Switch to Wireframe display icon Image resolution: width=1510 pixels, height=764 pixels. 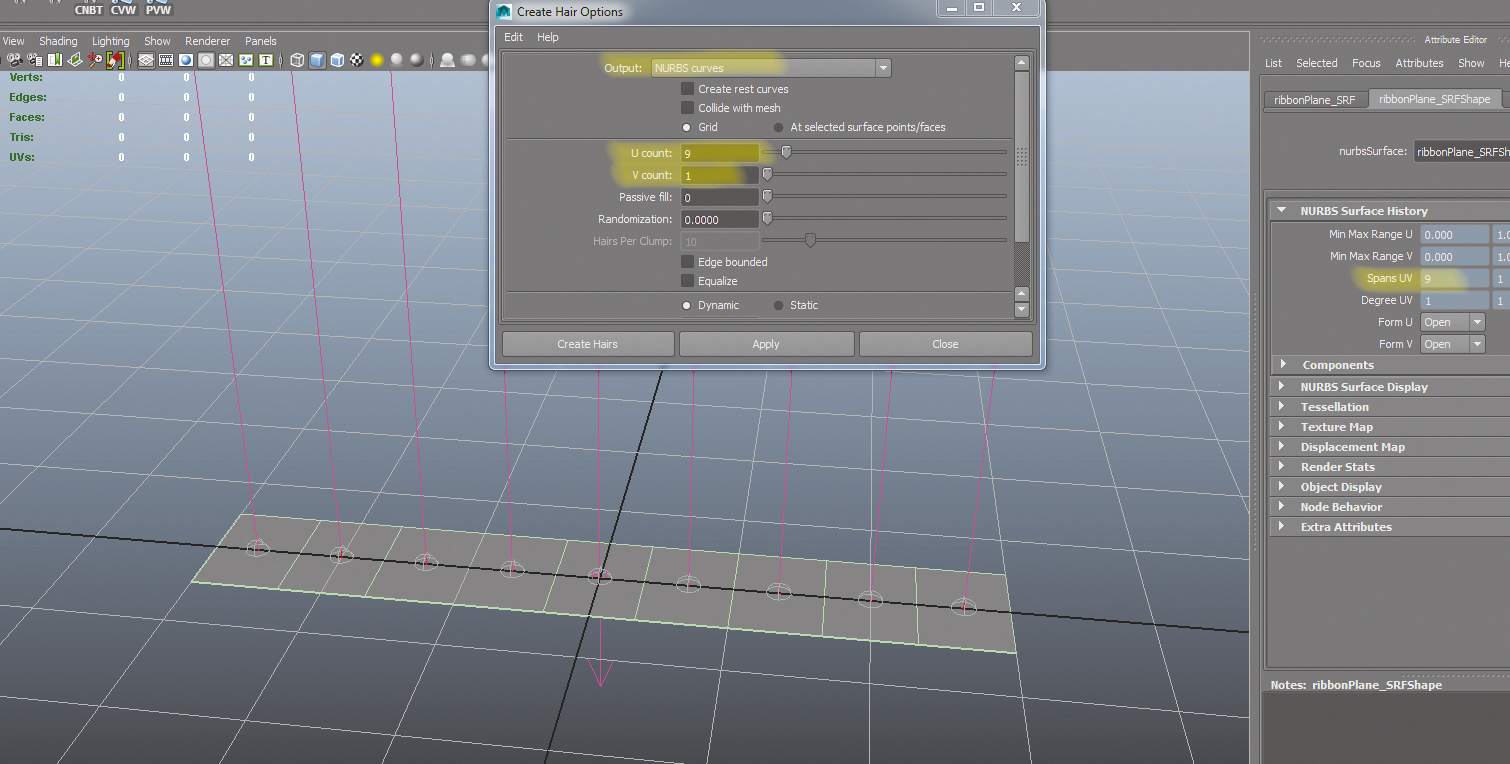(297, 60)
